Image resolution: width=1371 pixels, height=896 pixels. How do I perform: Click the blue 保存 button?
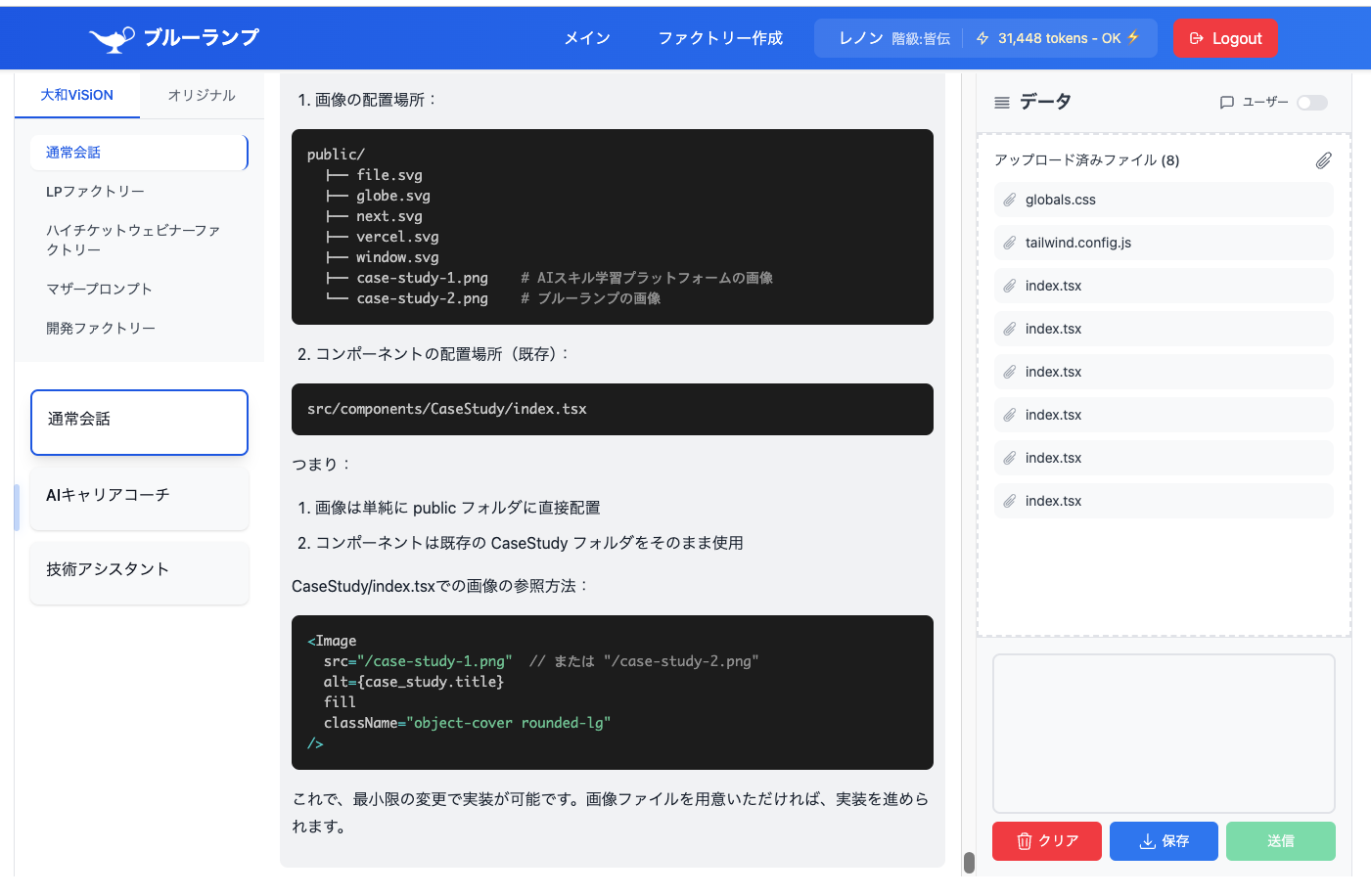click(1164, 841)
